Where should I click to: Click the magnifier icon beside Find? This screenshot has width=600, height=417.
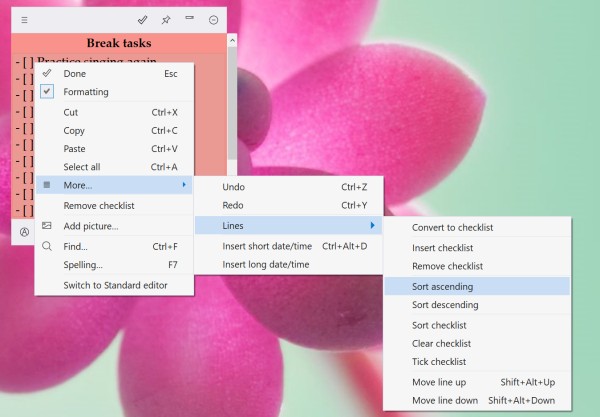coord(47,246)
